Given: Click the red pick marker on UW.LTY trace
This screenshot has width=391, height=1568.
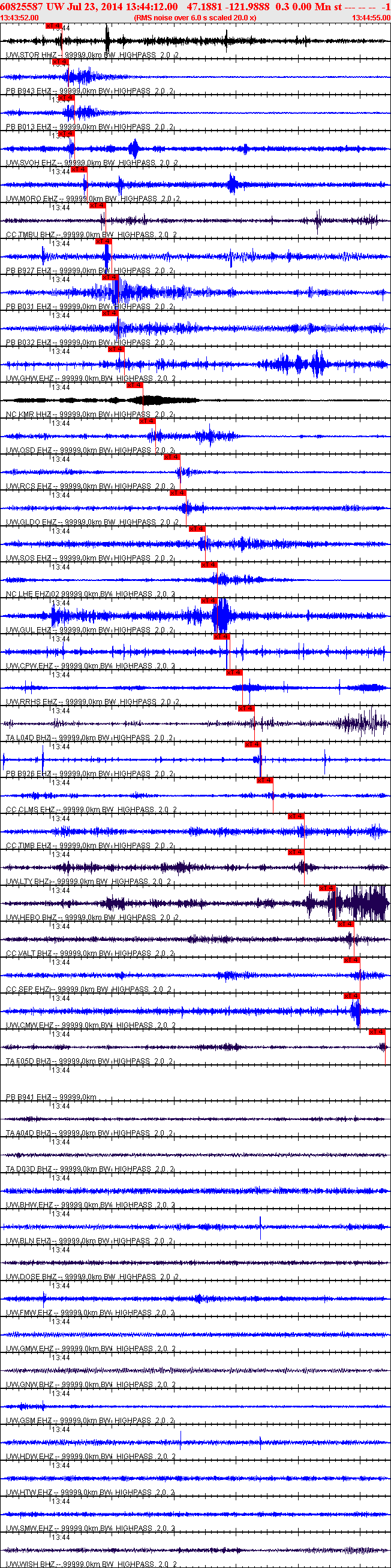Looking at the screenshot, I should 296,852.
